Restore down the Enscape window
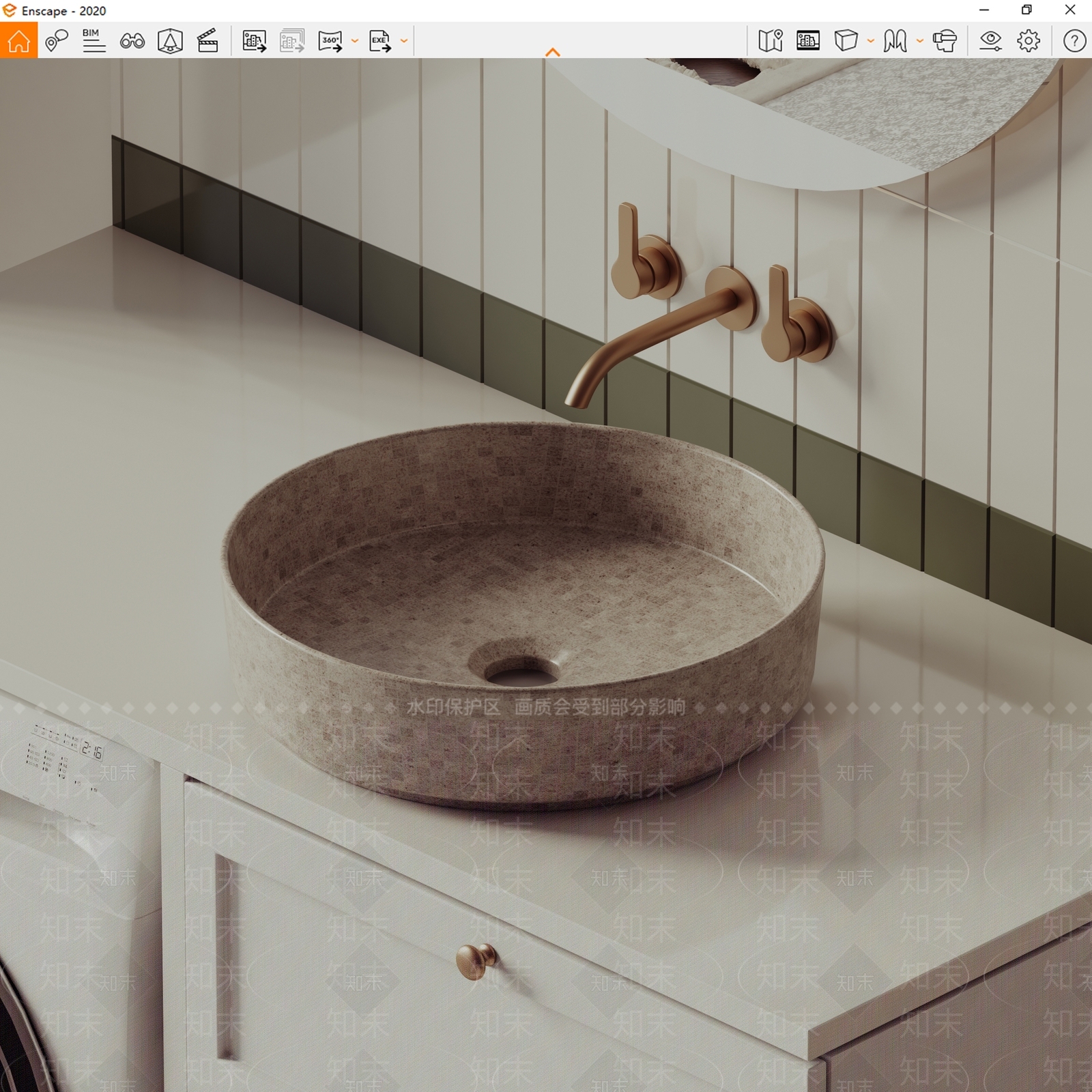Screen dimensions: 1092x1092 [1026, 10]
